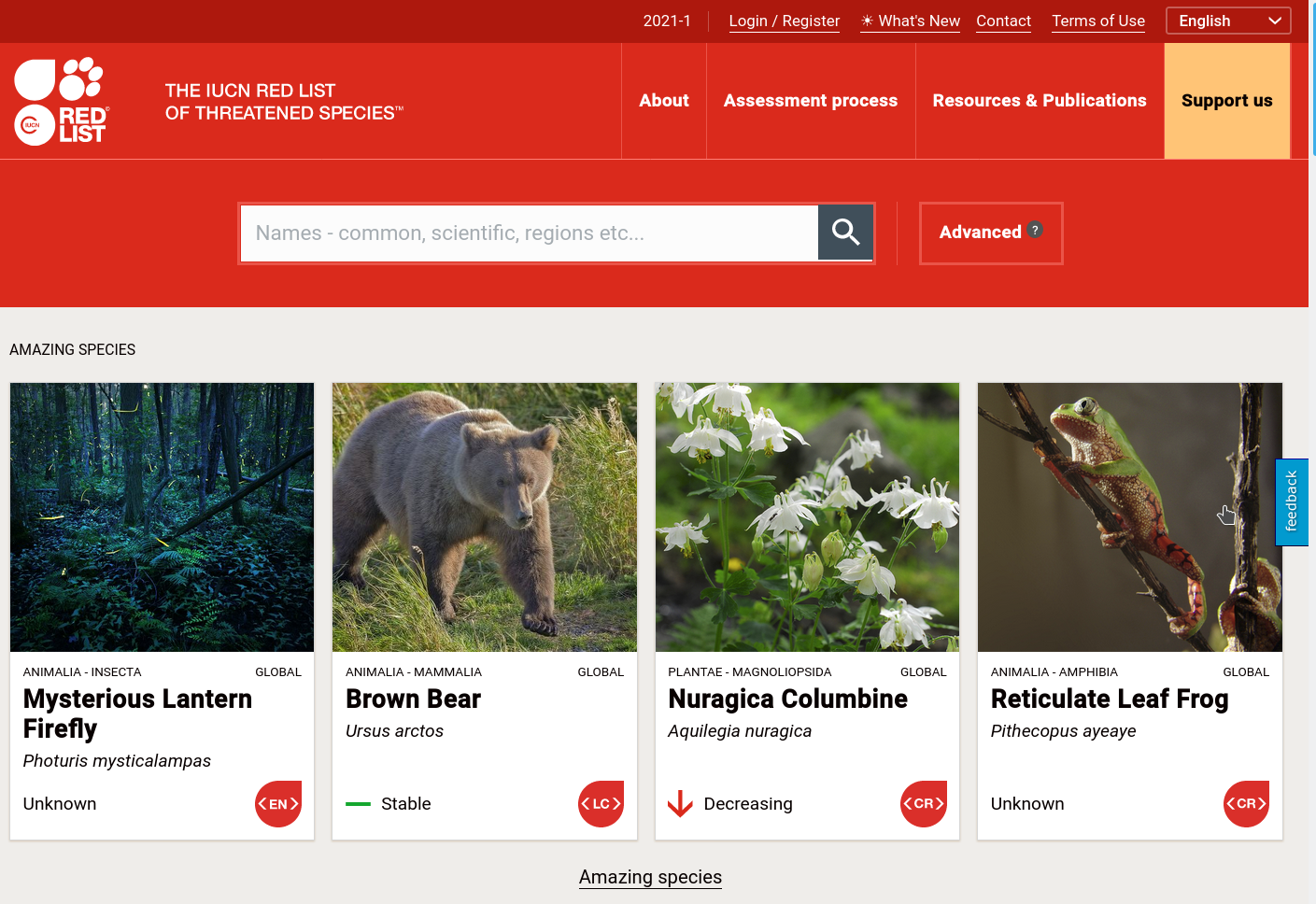Open the Advanced search button
Viewport: 1316px width, 904px height.
(x=991, y=233)
